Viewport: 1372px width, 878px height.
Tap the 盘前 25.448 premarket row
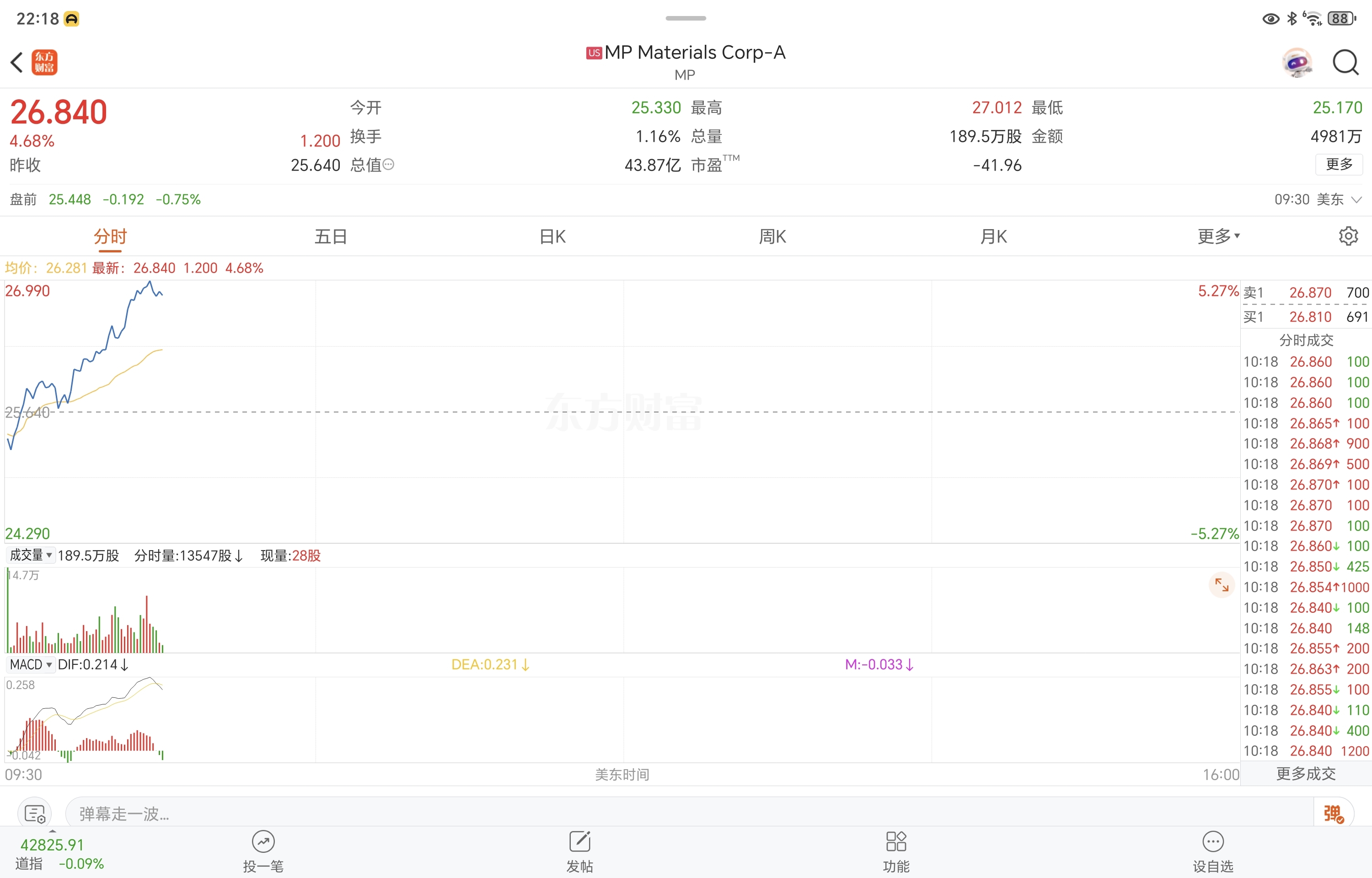click(106, 199)
